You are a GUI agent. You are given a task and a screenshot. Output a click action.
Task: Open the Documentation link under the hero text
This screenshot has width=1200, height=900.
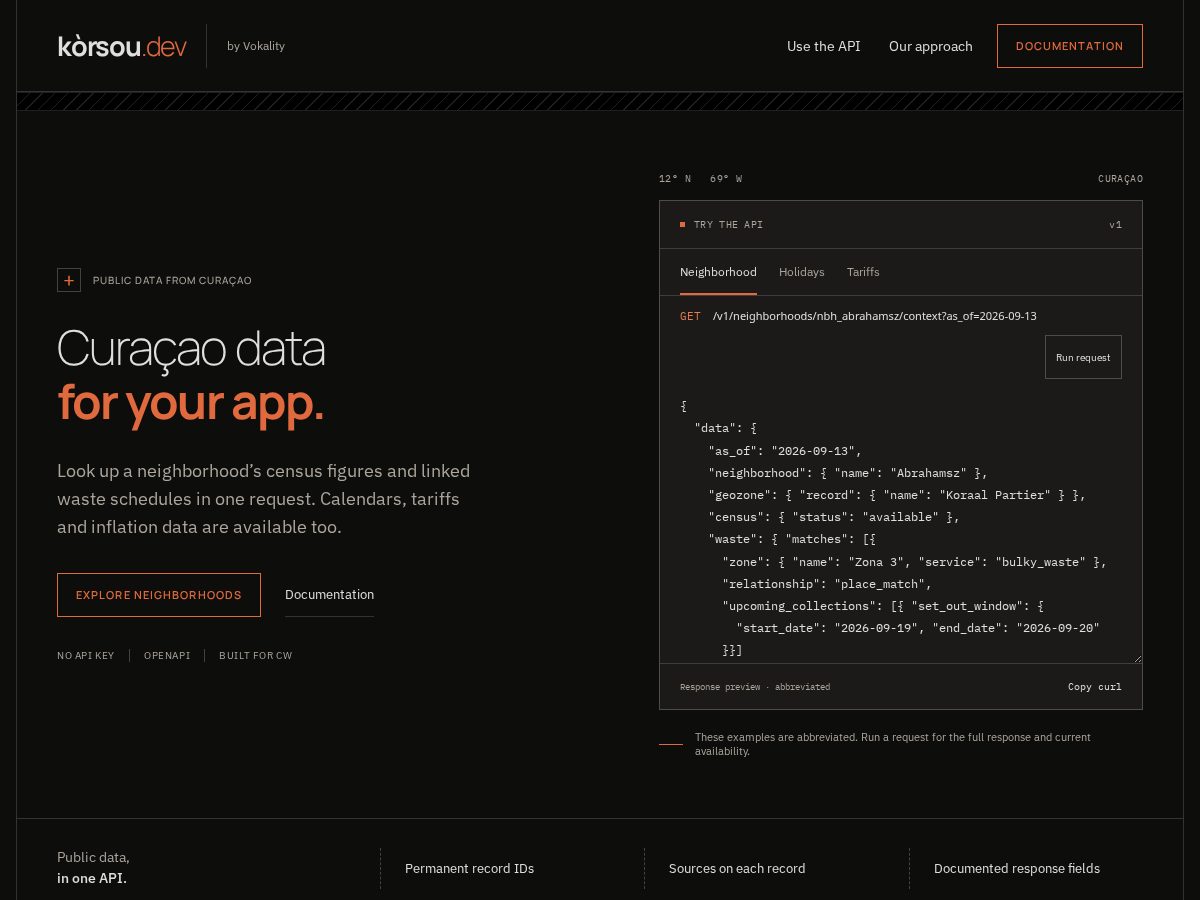[x=329, y=595]
